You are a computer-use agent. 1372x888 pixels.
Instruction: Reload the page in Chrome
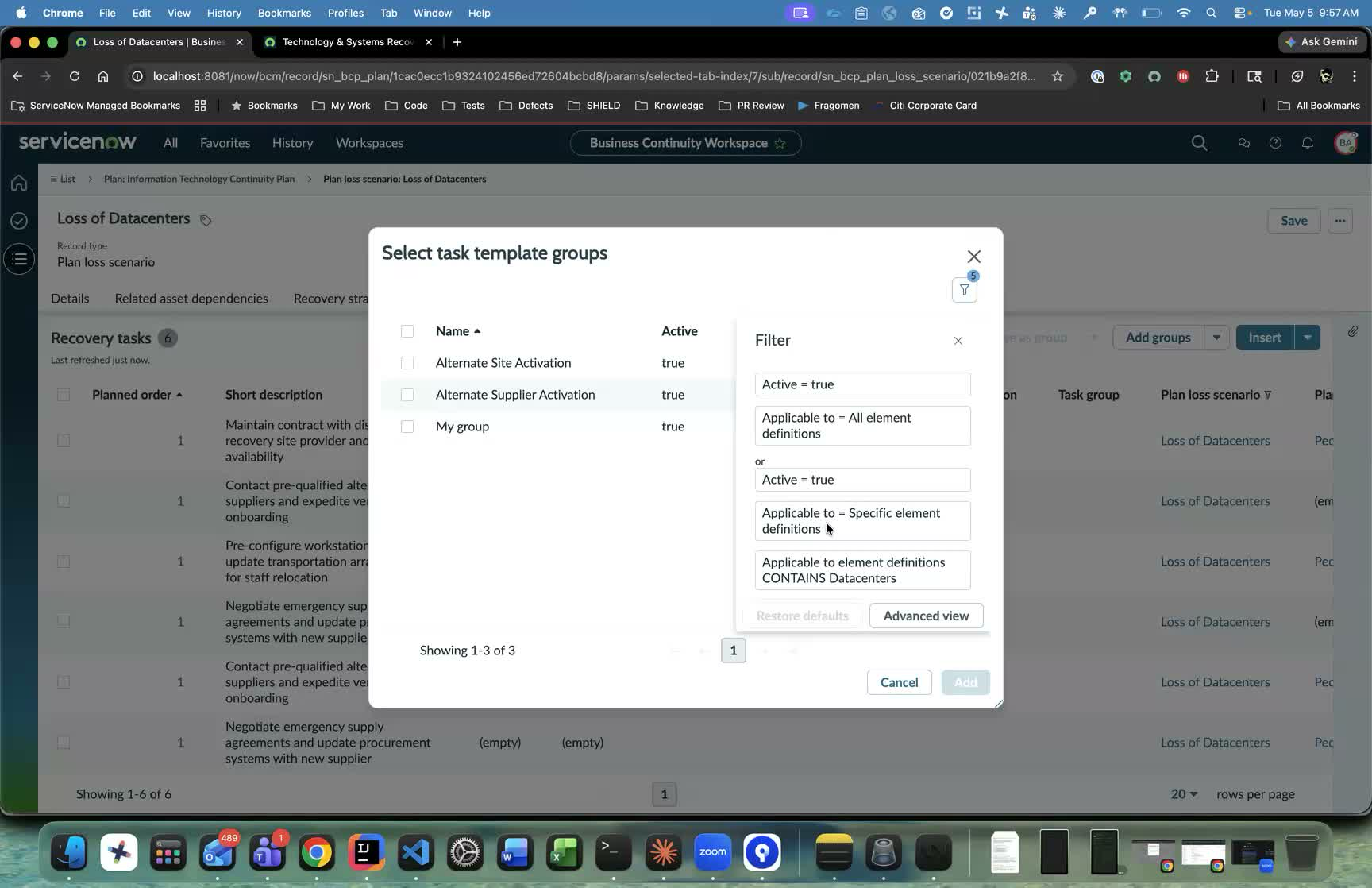(74, 76)
